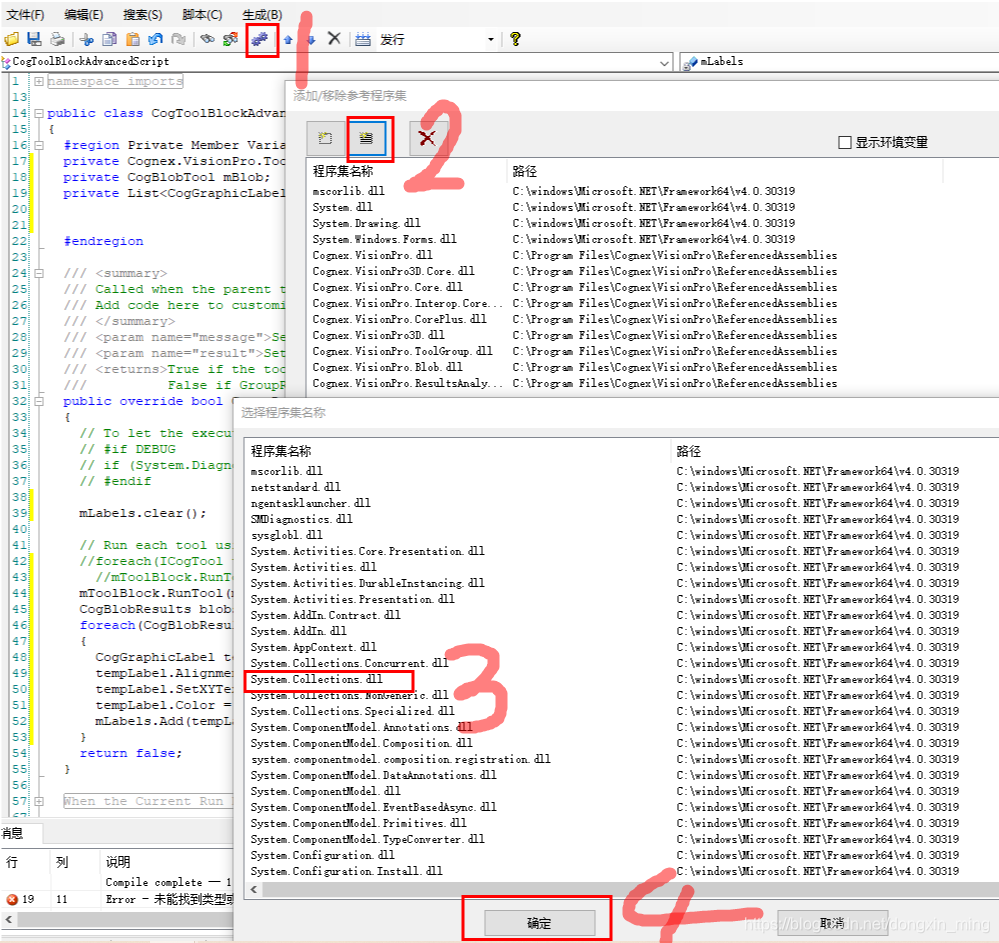
Task: Click the add new assembly icon in dialog
Action: 326,138
